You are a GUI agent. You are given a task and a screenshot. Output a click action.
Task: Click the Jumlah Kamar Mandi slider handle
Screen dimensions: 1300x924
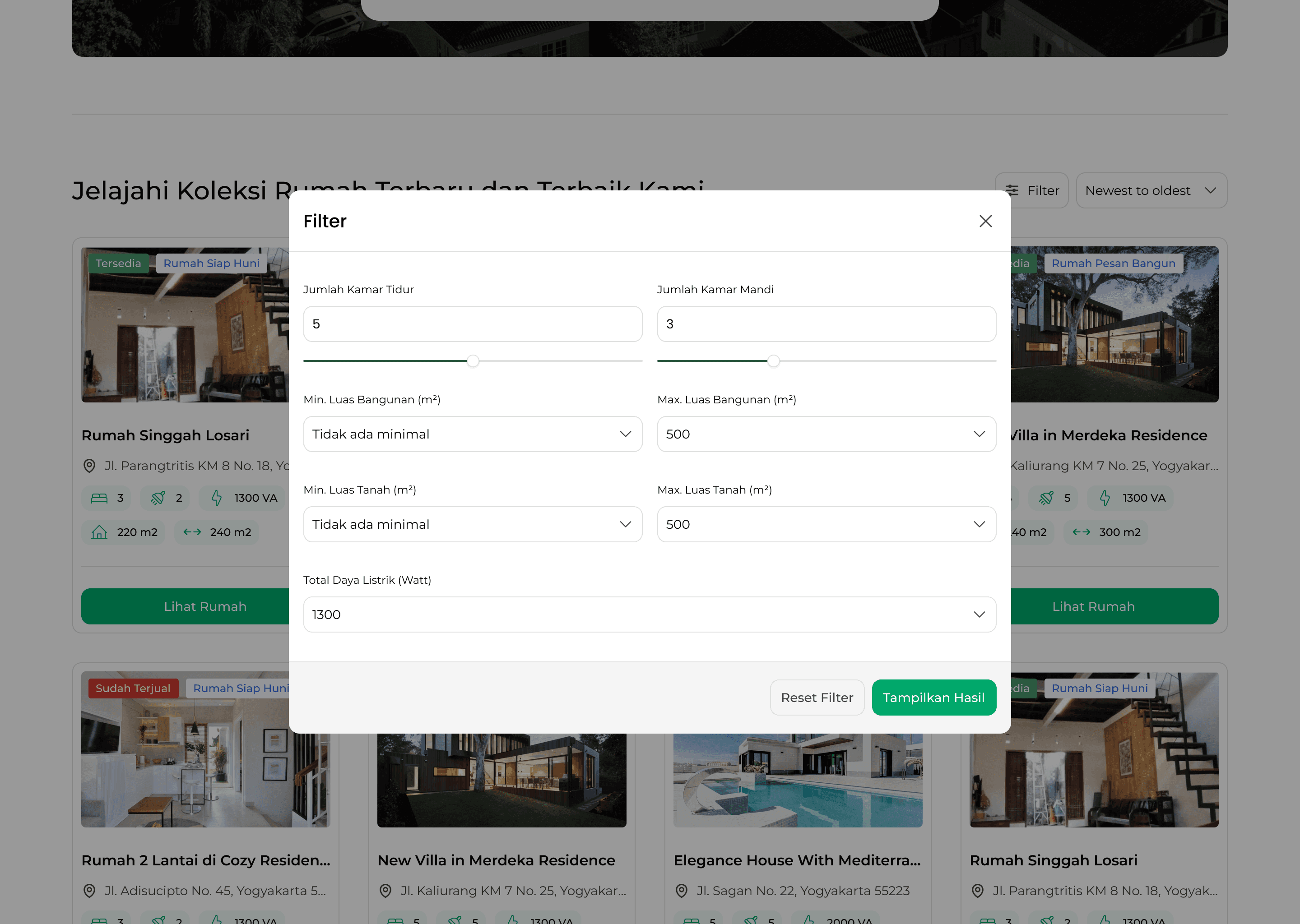point(773,361)
